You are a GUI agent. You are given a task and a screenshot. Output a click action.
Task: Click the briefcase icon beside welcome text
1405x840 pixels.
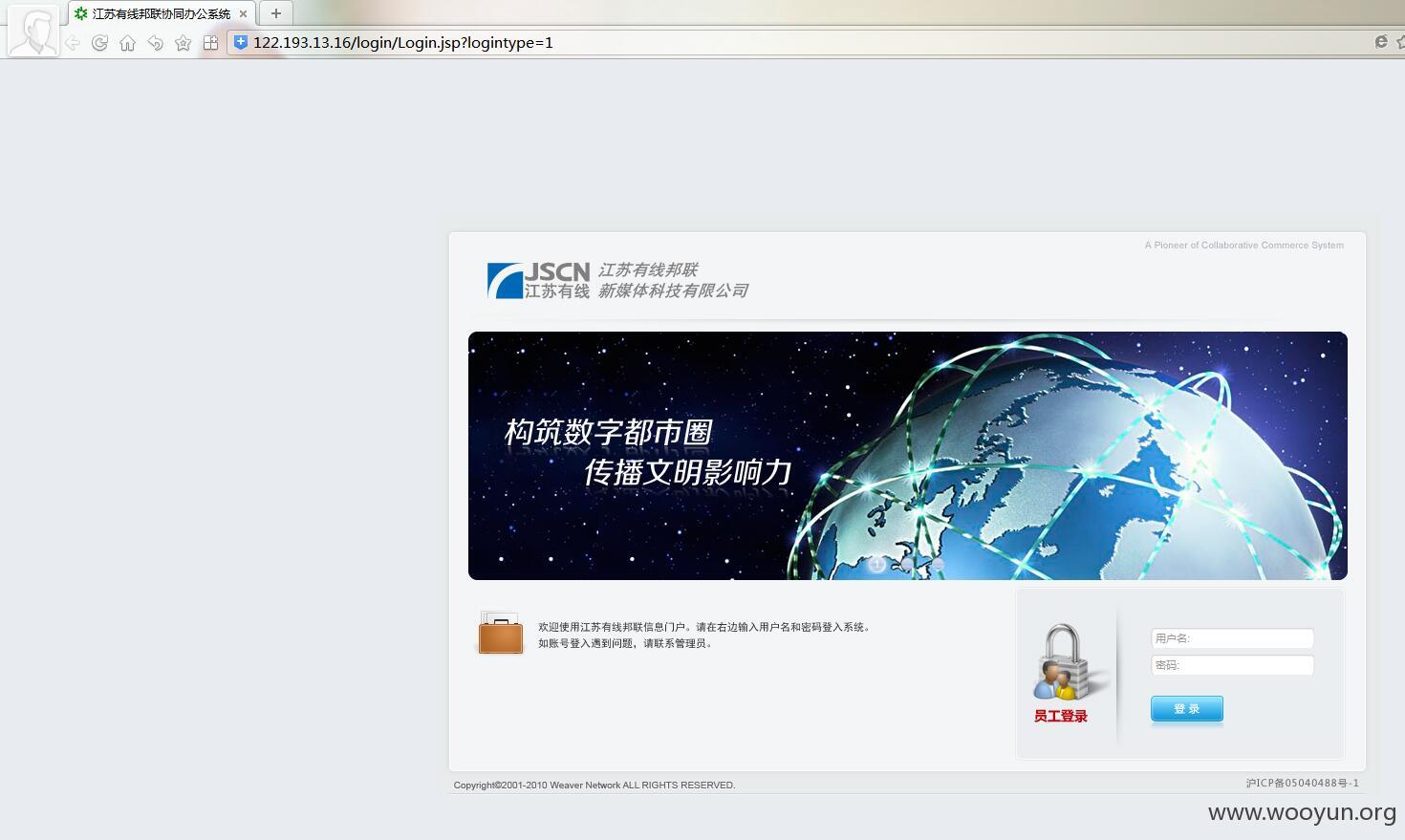pos(501,633)
